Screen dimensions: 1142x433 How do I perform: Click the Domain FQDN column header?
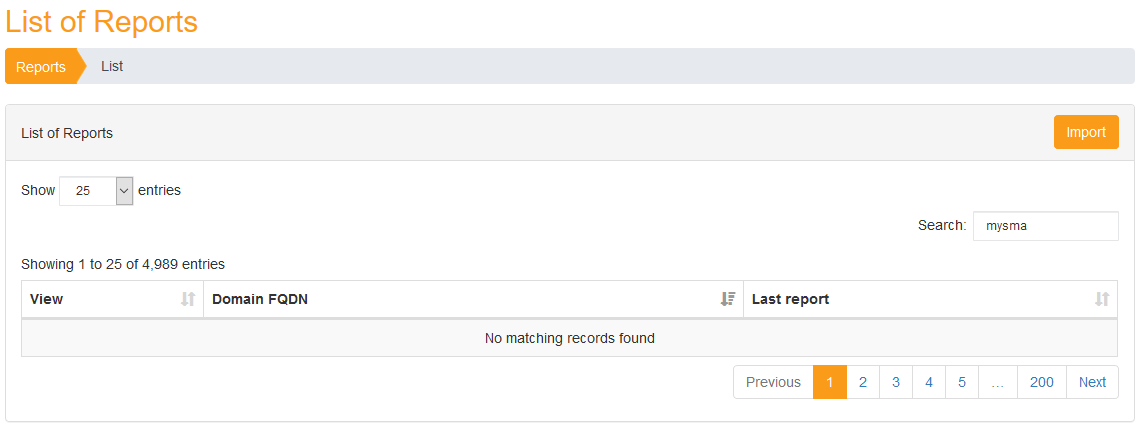(x=473, y=299)
